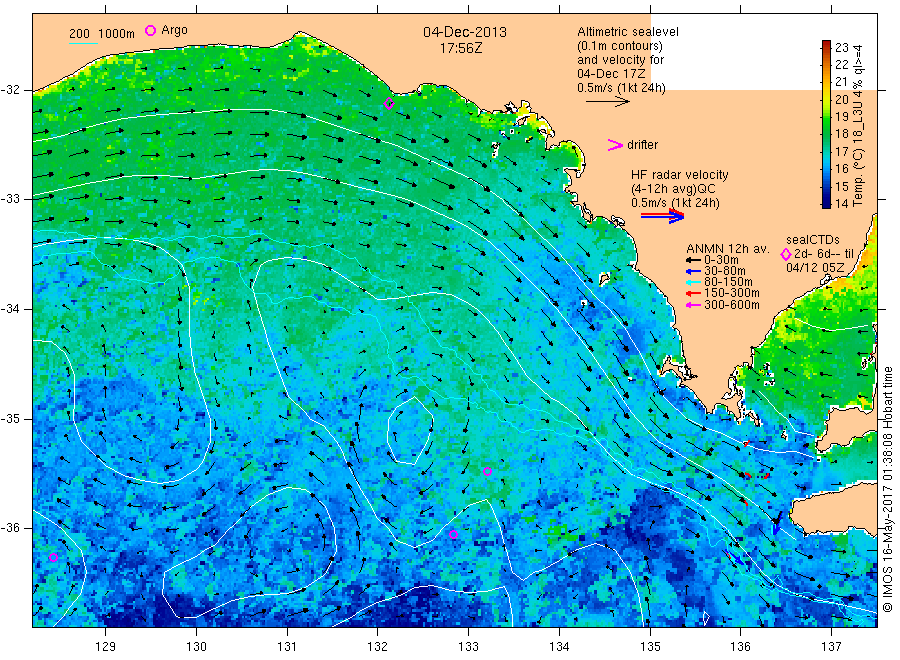The height and width of the screenshot is (660, 900).
Task: Click the longitude label 135
Action: (x=650, y=647)
